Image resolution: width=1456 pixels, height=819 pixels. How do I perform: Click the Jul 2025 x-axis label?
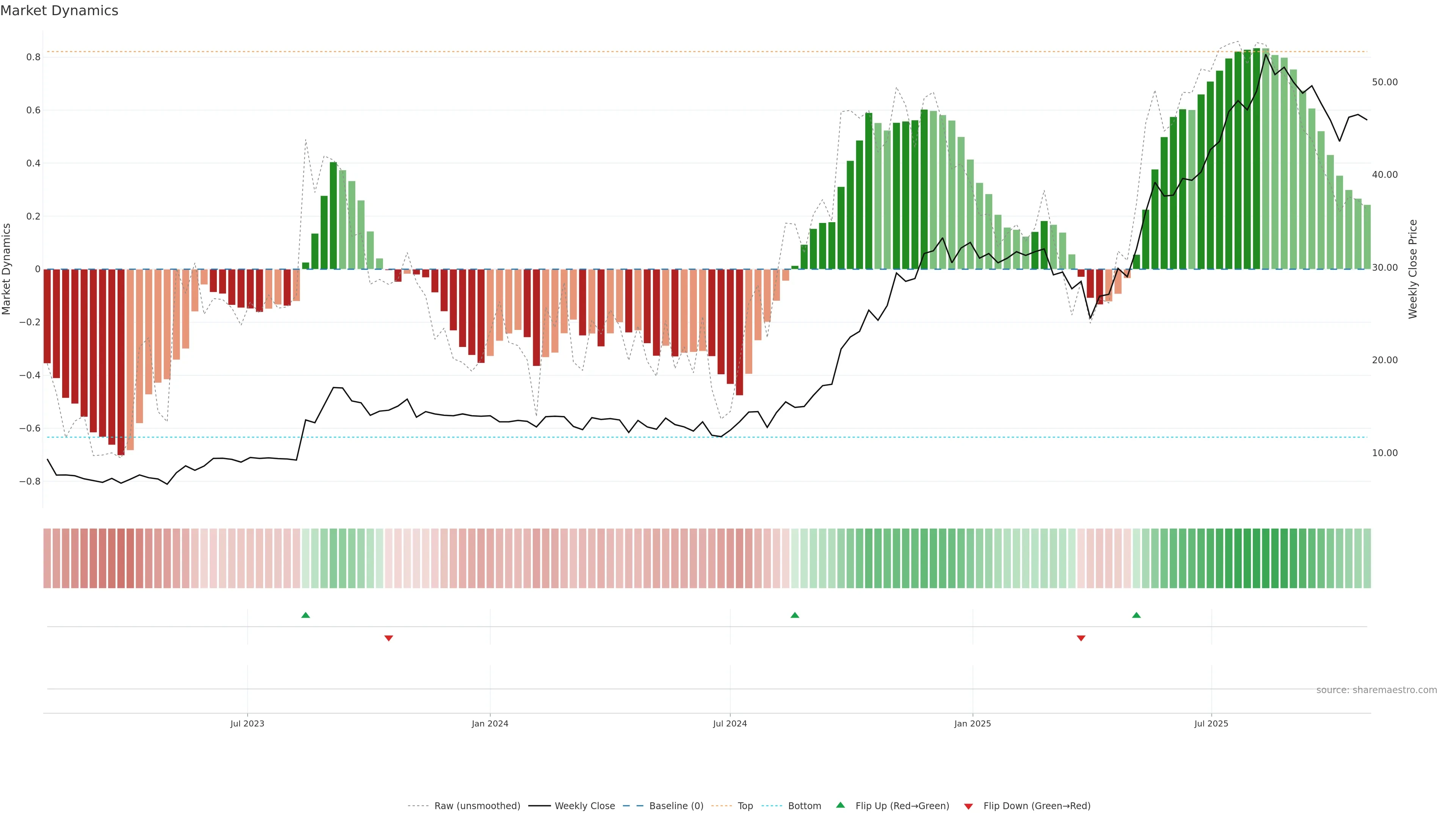tap(1211, 723)
